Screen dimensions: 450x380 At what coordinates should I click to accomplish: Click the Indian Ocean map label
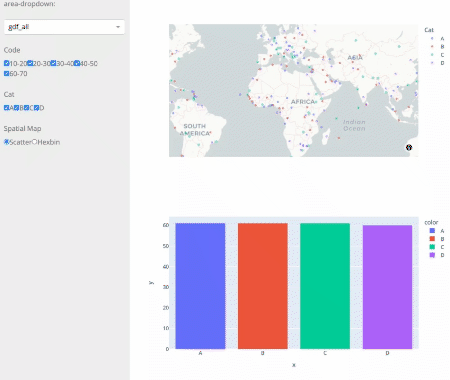(354, 125)
